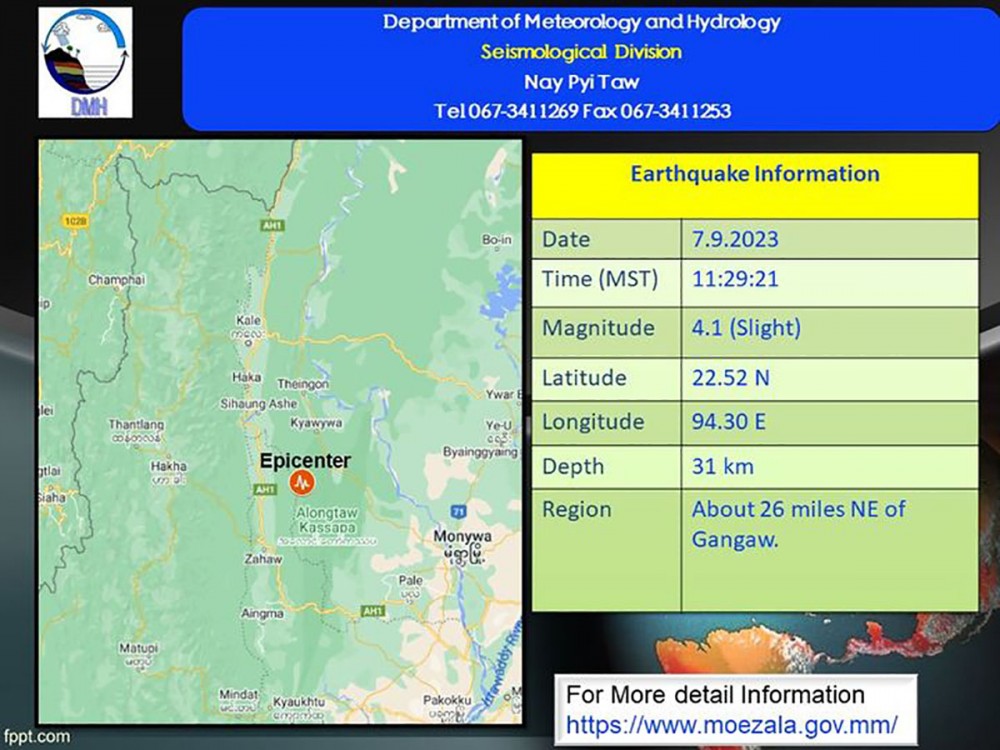Click the AH1 shield above Kale

(x=274, y=226)
